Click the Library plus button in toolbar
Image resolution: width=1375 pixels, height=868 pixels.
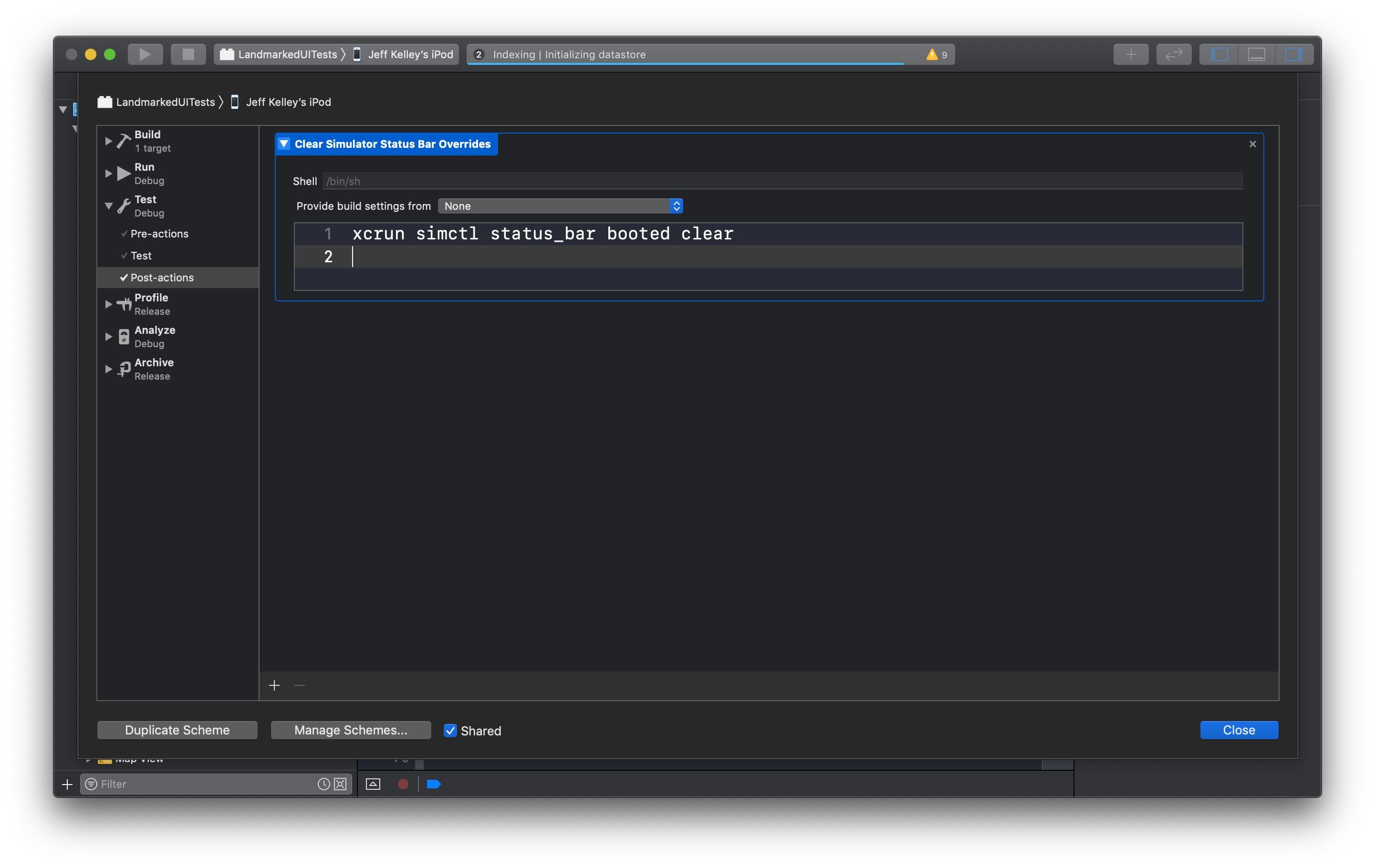(x=1131, y=54)
